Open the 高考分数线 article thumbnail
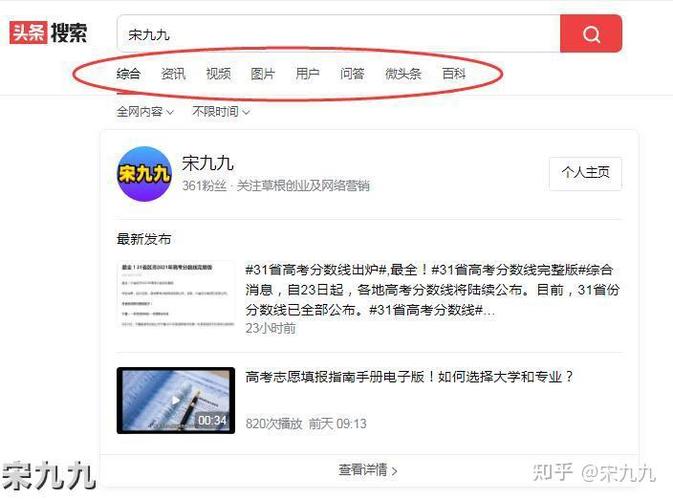The height and width of the screenshot is (500, 673). pyautogui.click(x=176, y=295)
